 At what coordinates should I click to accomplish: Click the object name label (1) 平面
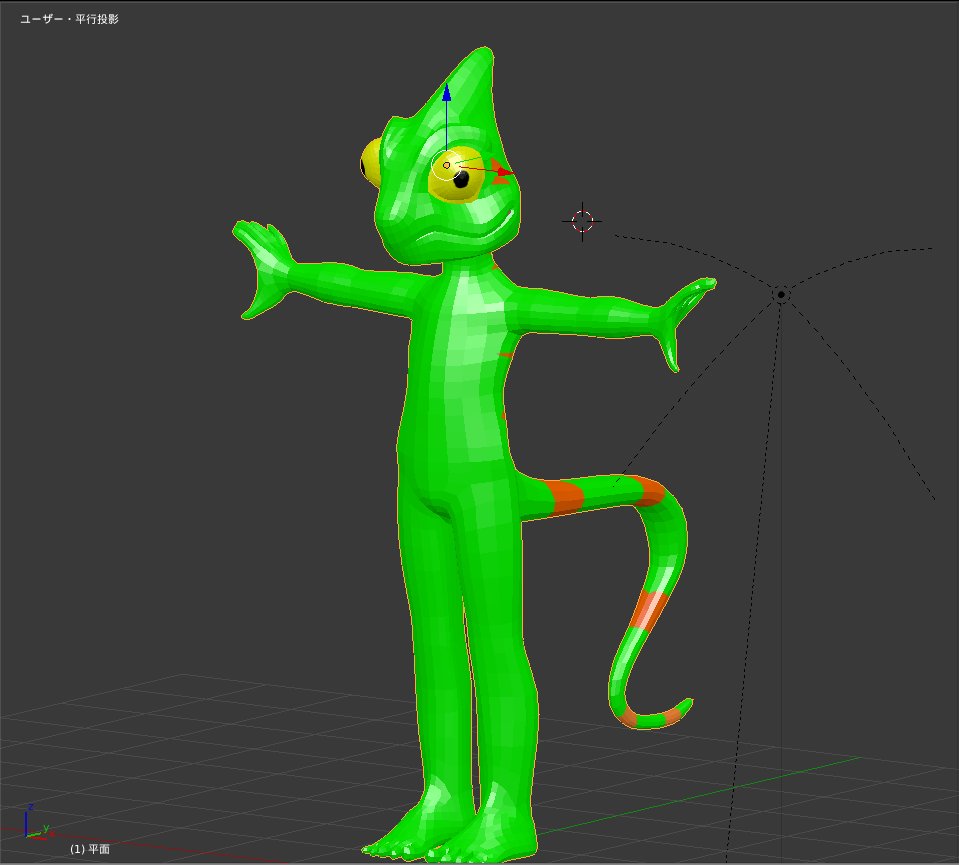click(x=89, y=849)
